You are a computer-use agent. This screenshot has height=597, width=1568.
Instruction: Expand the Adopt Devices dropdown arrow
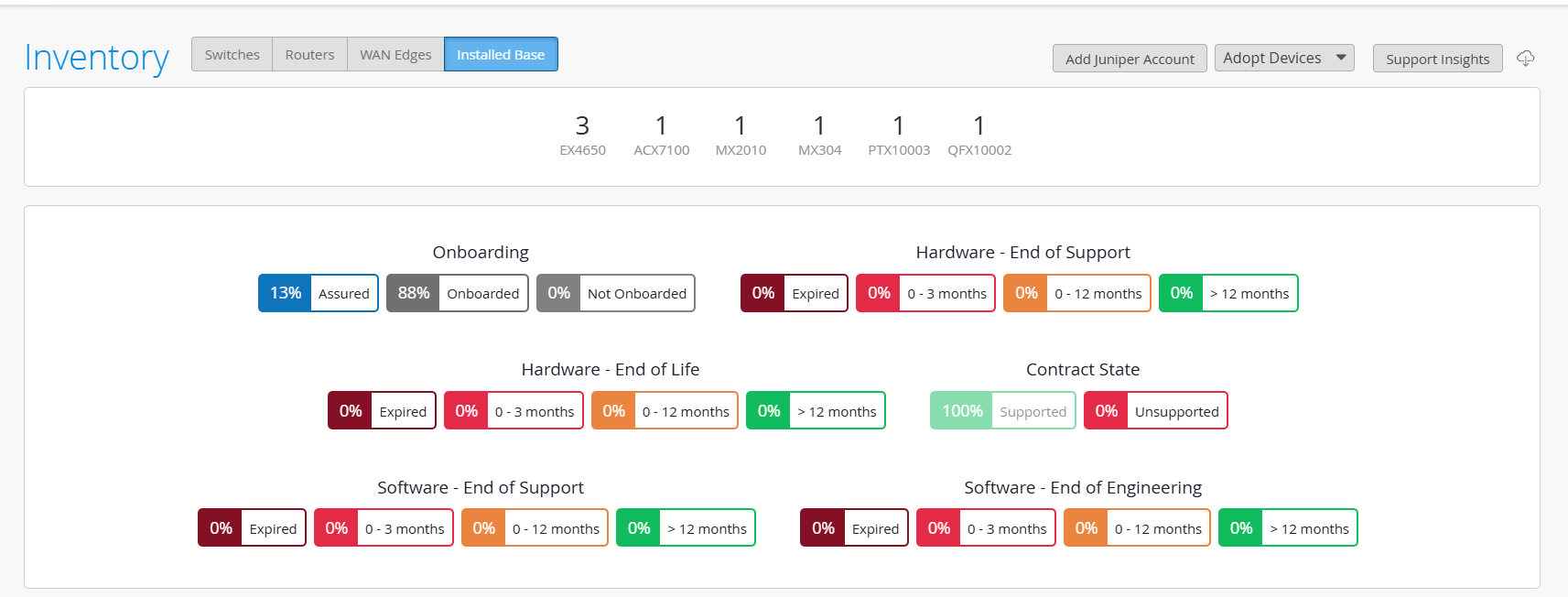click(x=1341, y=58)
